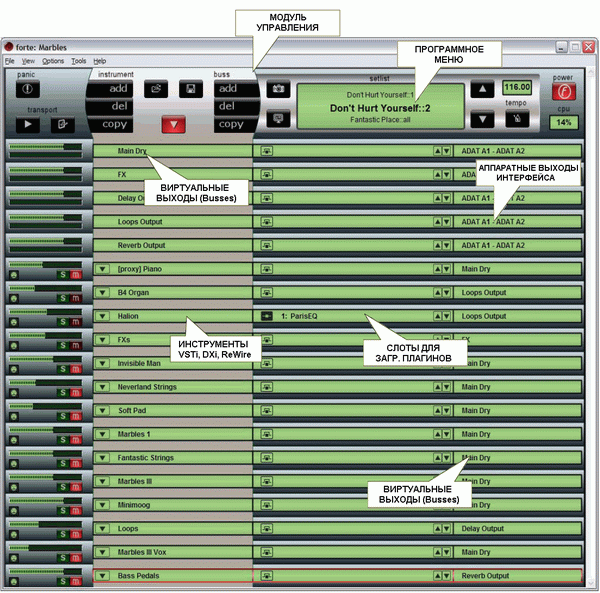Expand the [proxy] Piano dropdown arrow
Image resolution: width=600 pixels, height=593 pixels.
(102, 269)
